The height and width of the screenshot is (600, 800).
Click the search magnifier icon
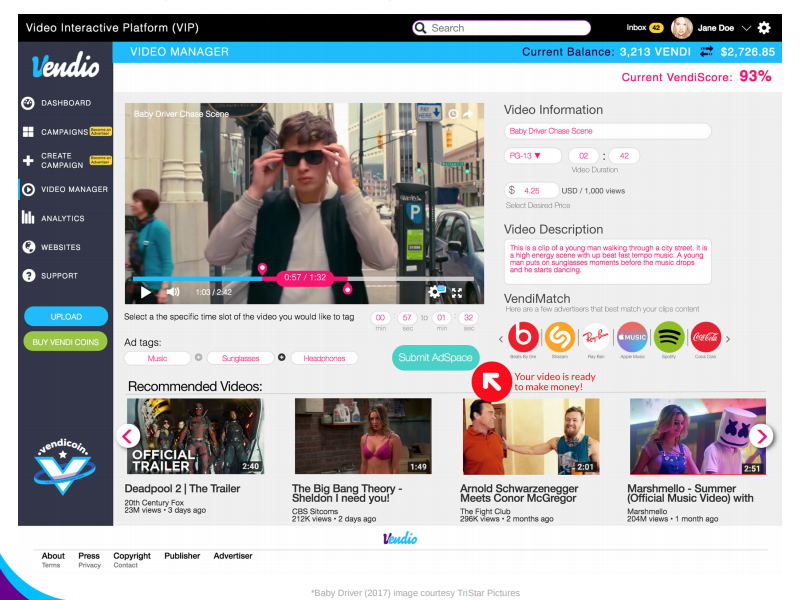[x=420, y=28]
